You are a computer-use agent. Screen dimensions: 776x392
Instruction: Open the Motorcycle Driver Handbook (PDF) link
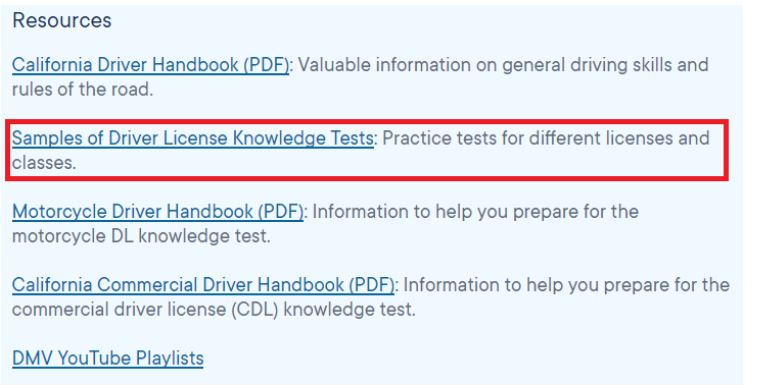click(157, 212)
